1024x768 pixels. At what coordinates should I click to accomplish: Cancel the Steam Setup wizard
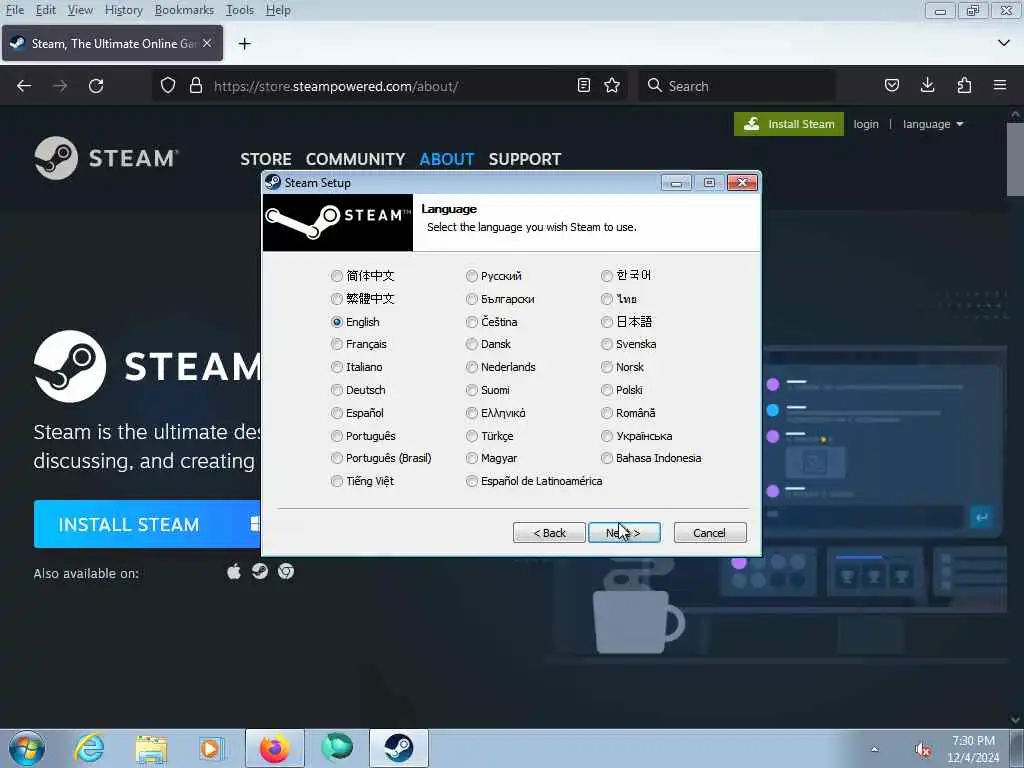(x=710, y=532)
